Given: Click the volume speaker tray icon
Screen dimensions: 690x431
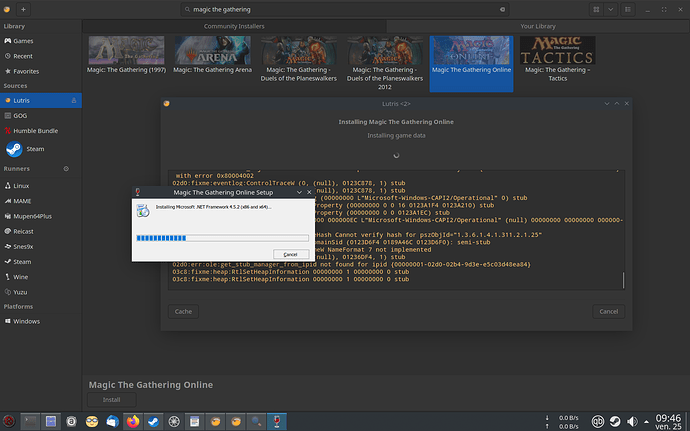Looking at the screenshot, I should (x=632, y=421).
